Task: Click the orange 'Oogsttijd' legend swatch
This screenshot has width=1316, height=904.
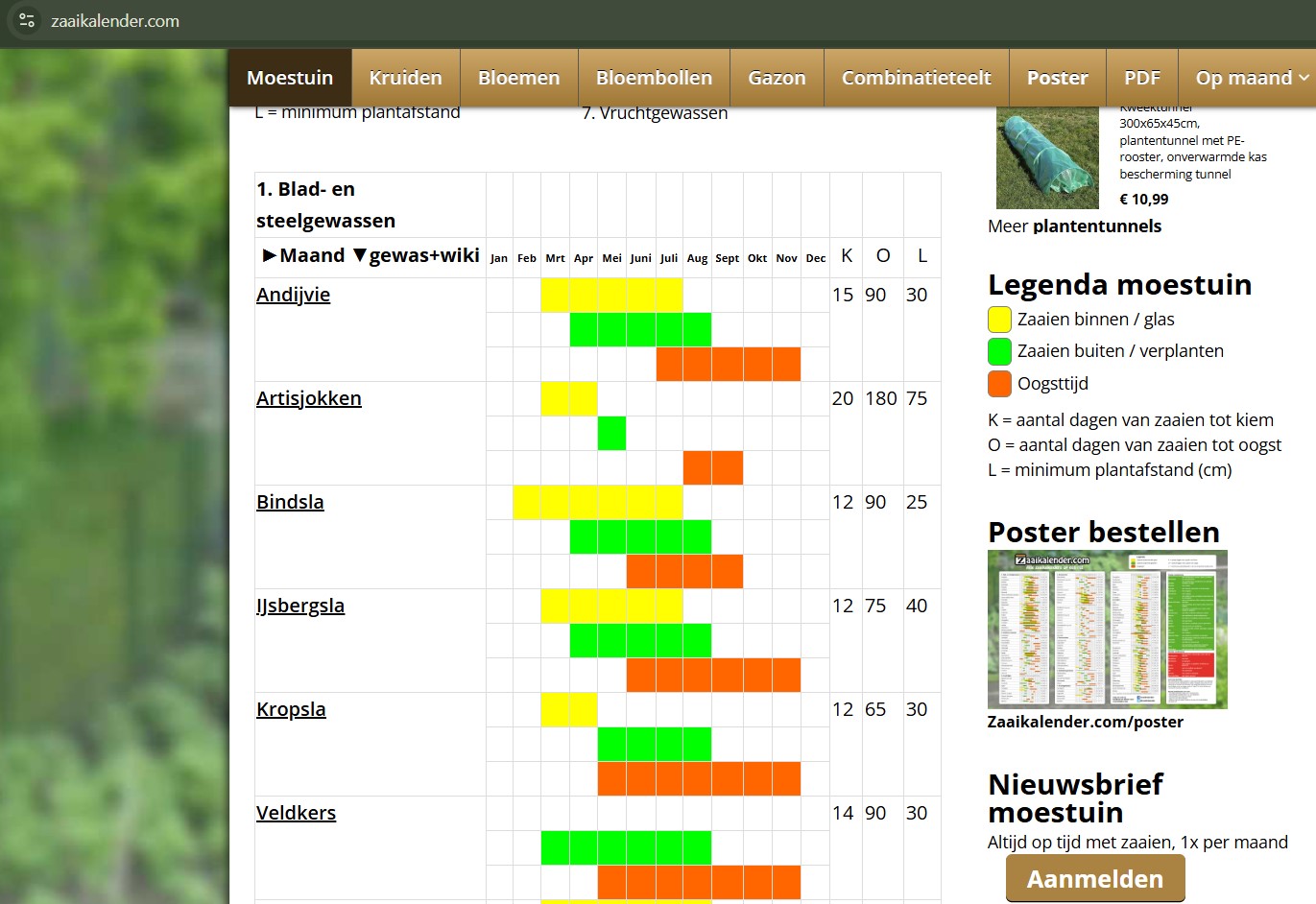Action: pyautogui.click(x=999, y=384)
